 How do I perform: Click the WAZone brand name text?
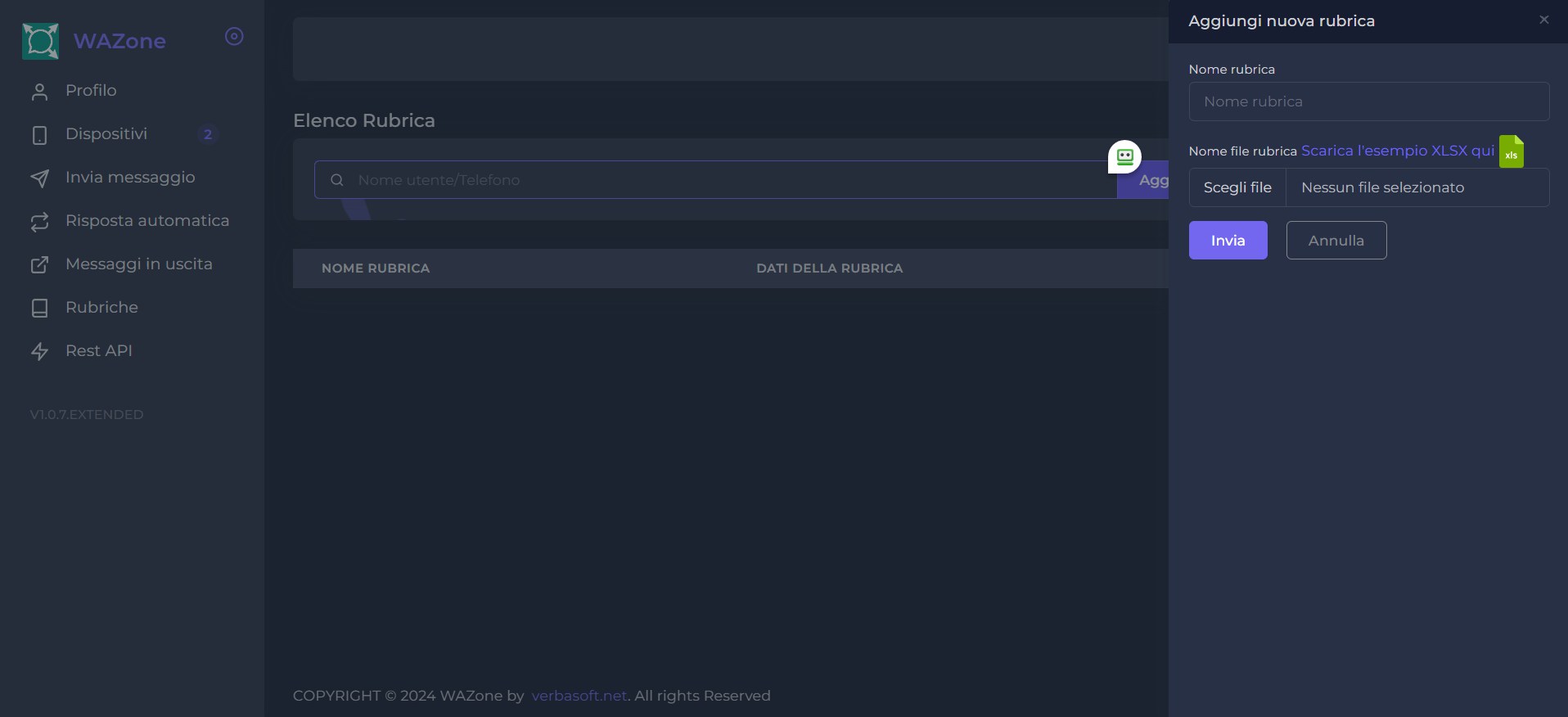pyautogui.click(x=119, y=41)
